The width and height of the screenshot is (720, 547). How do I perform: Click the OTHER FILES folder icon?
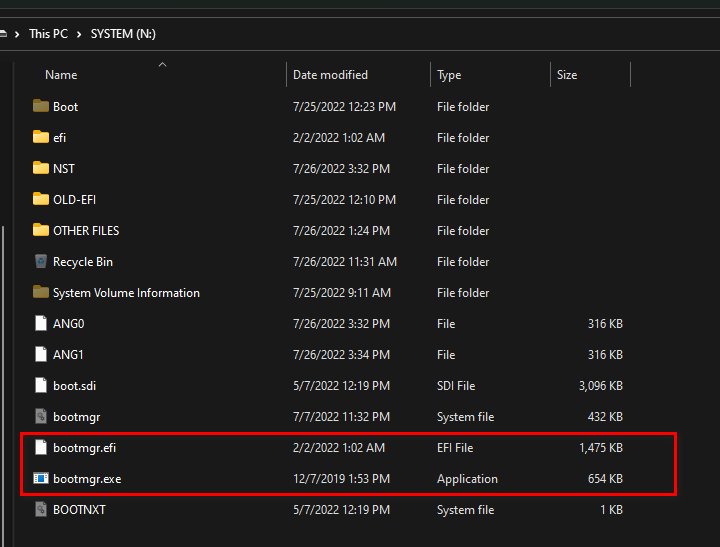pyautogui.click(x=41, y=230)
